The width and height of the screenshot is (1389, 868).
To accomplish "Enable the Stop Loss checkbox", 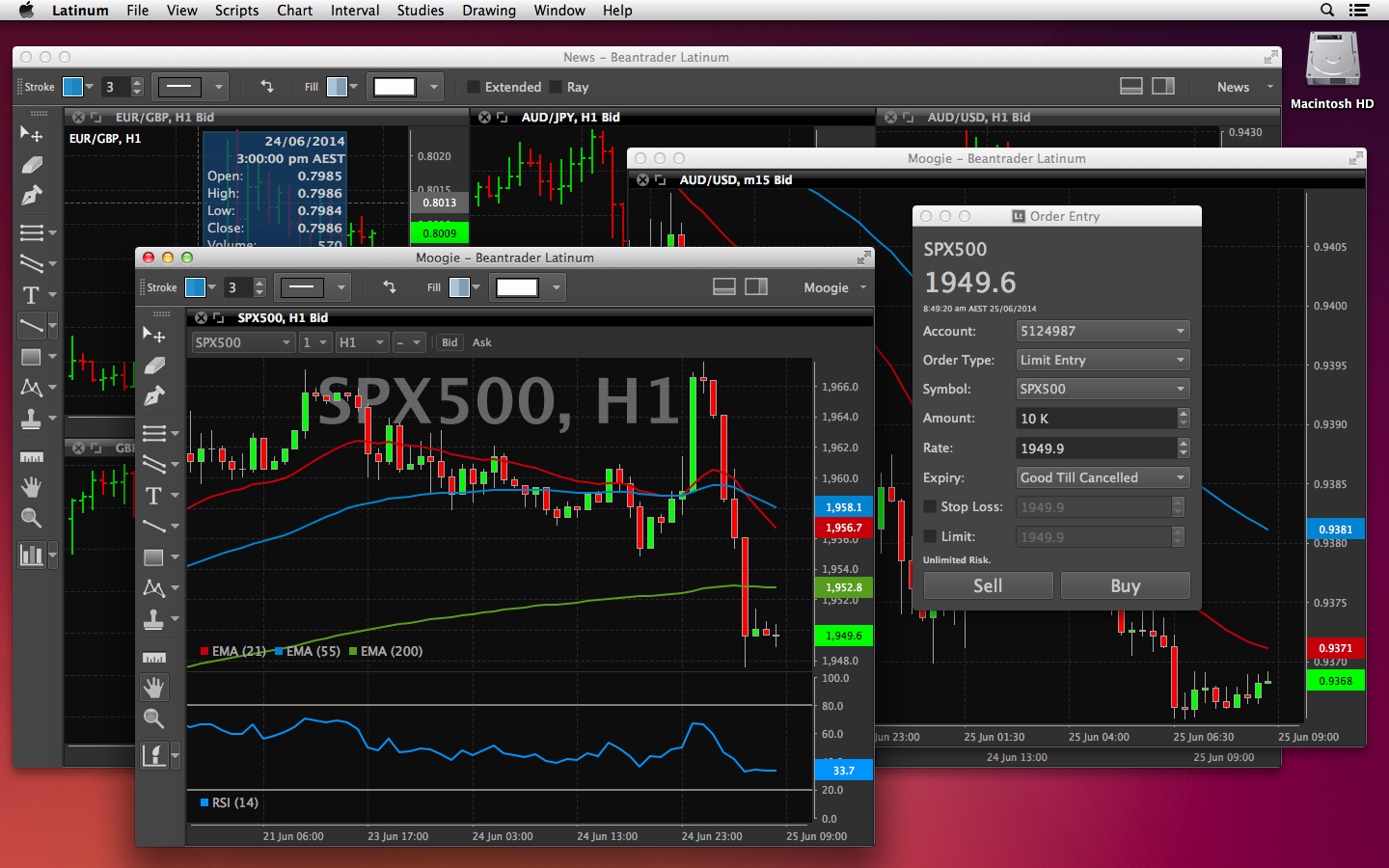I will point(930,506).
